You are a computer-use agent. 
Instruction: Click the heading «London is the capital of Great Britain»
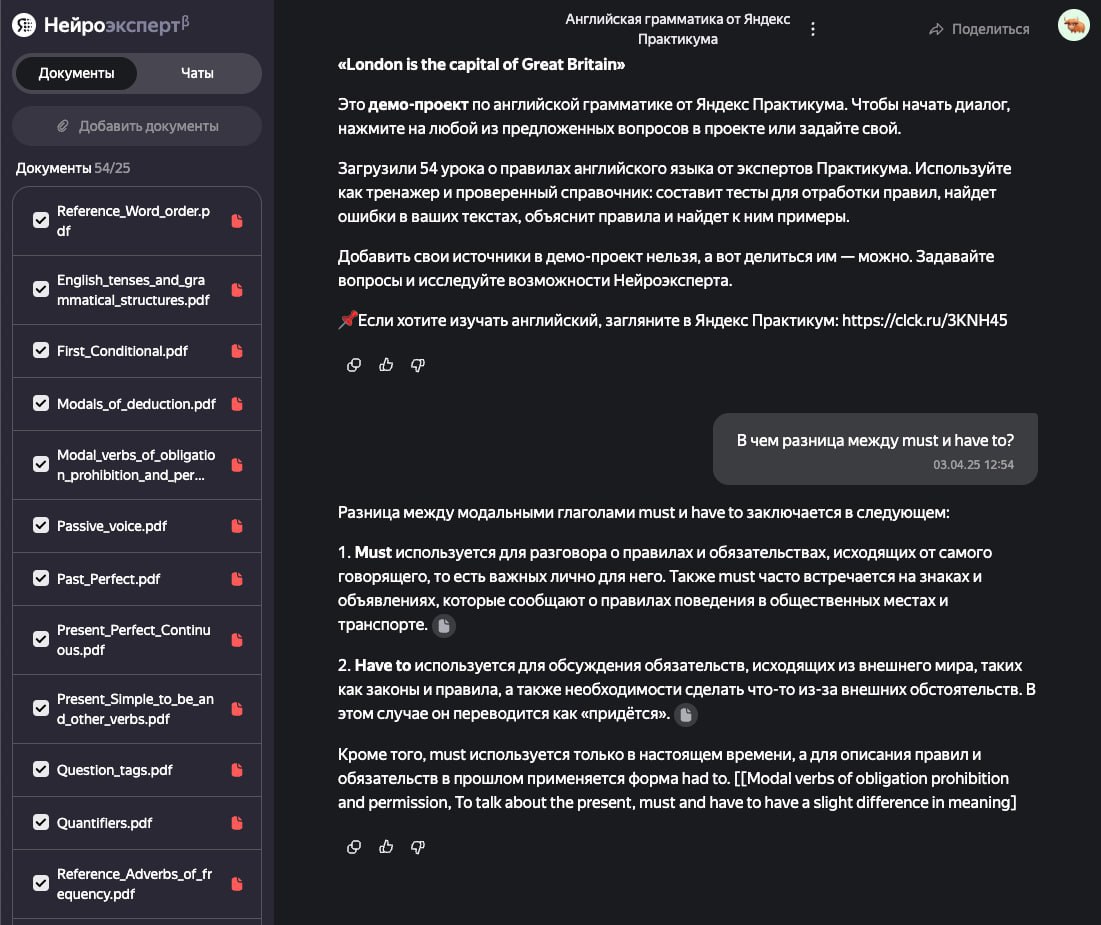[481, 65]
